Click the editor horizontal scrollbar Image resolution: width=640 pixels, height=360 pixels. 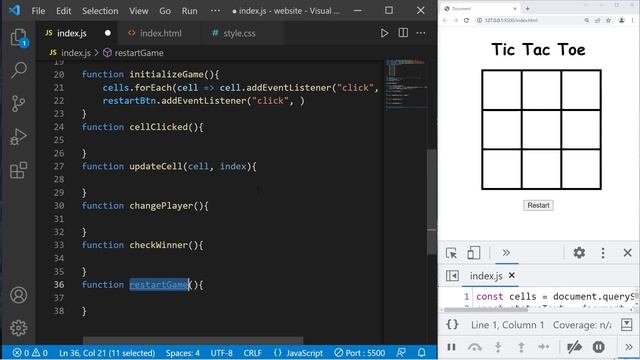click(x=193, y=340)
